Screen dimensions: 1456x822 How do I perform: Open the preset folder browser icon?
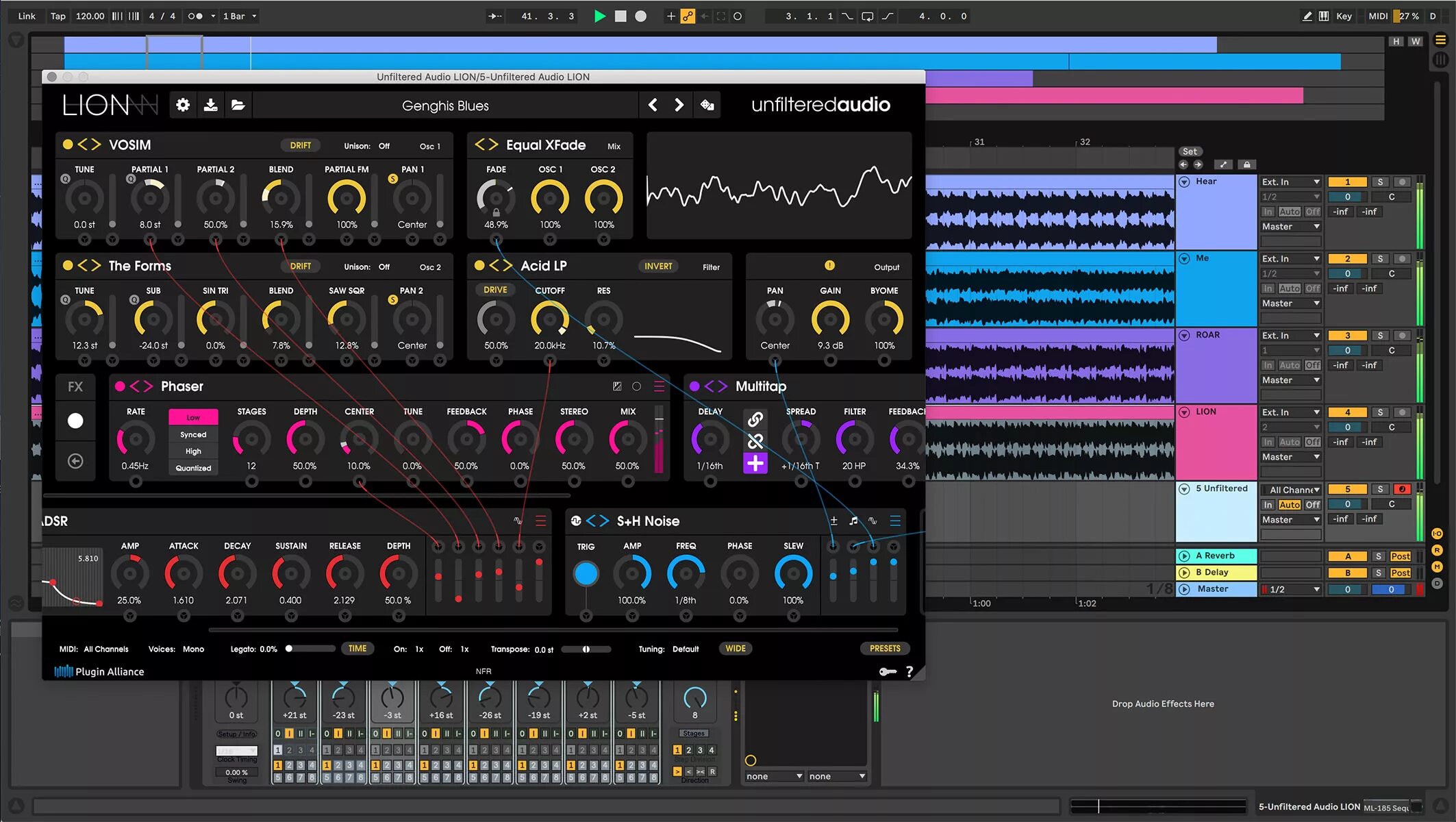click(x=238, y=105)
